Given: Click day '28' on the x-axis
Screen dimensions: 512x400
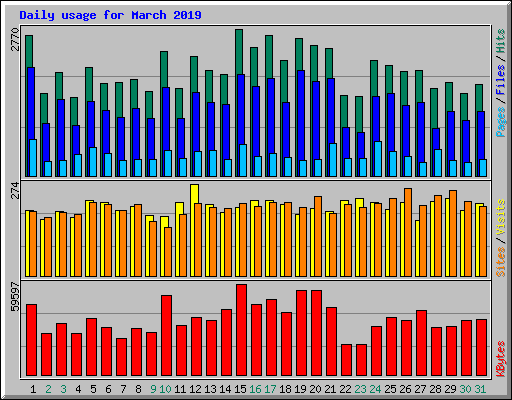Looking at the screenshot, I should pyautogui.click(x=435, y=389).
